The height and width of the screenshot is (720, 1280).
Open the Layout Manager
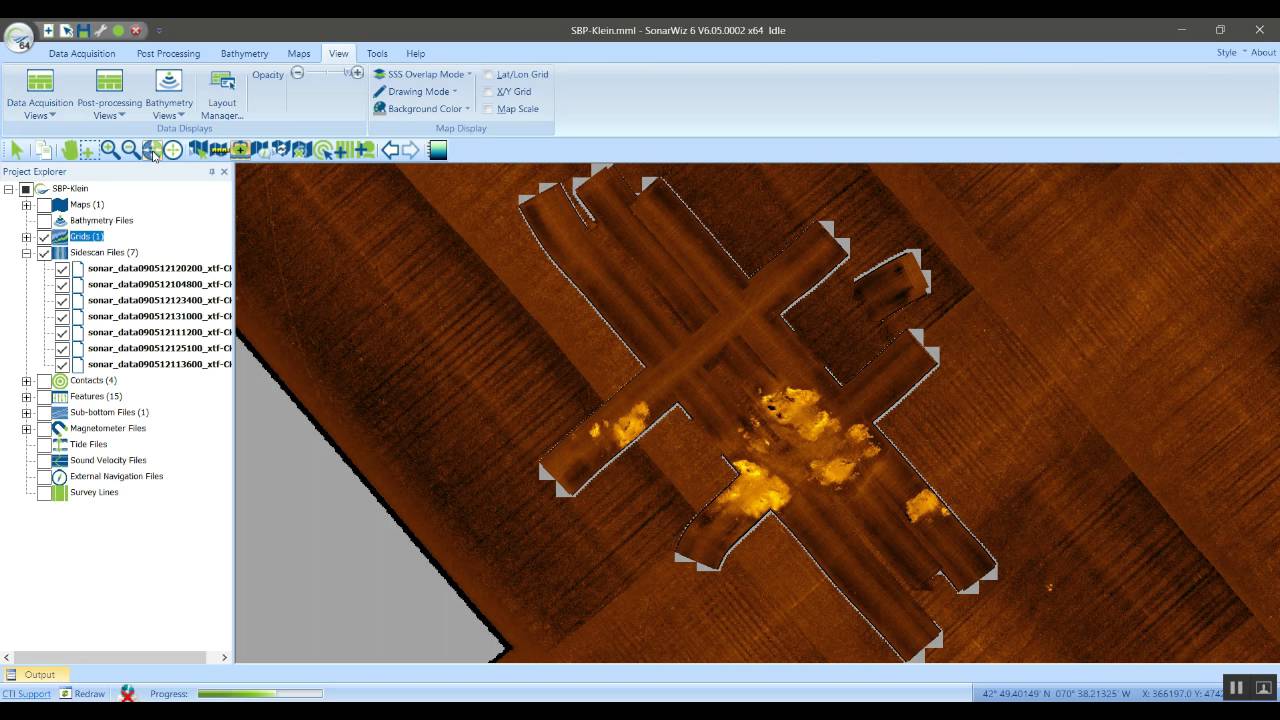(x=222, y=95)
